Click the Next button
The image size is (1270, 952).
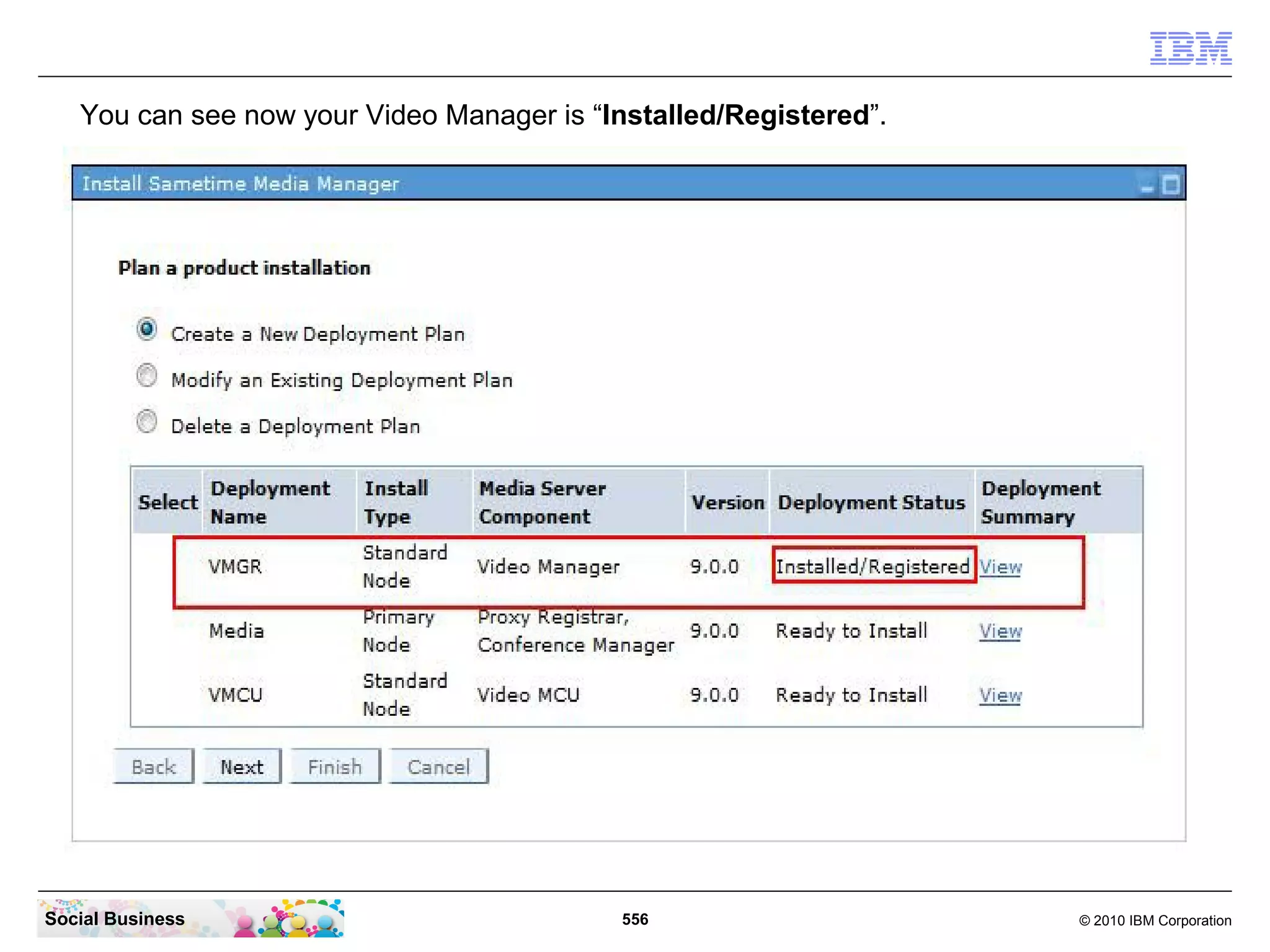pos(242,767)
